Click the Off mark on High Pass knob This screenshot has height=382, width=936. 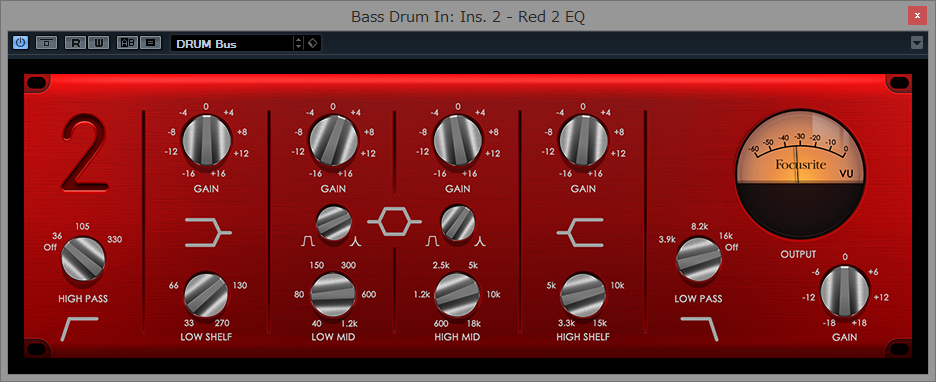51,247
